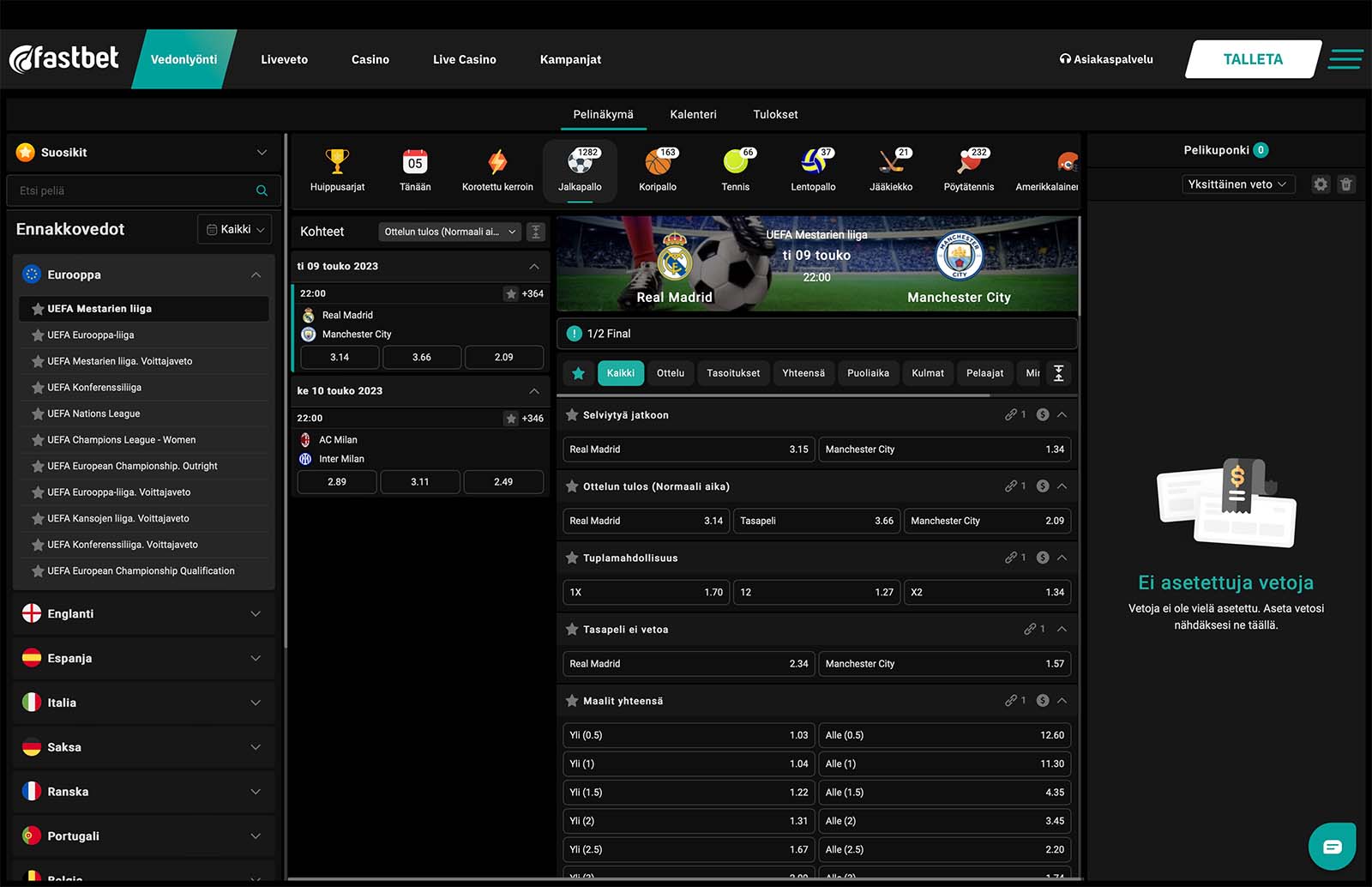1372x887 pixels.
Task: Collapse the ti 09 touko 2023 group
Action: point(534,266)
